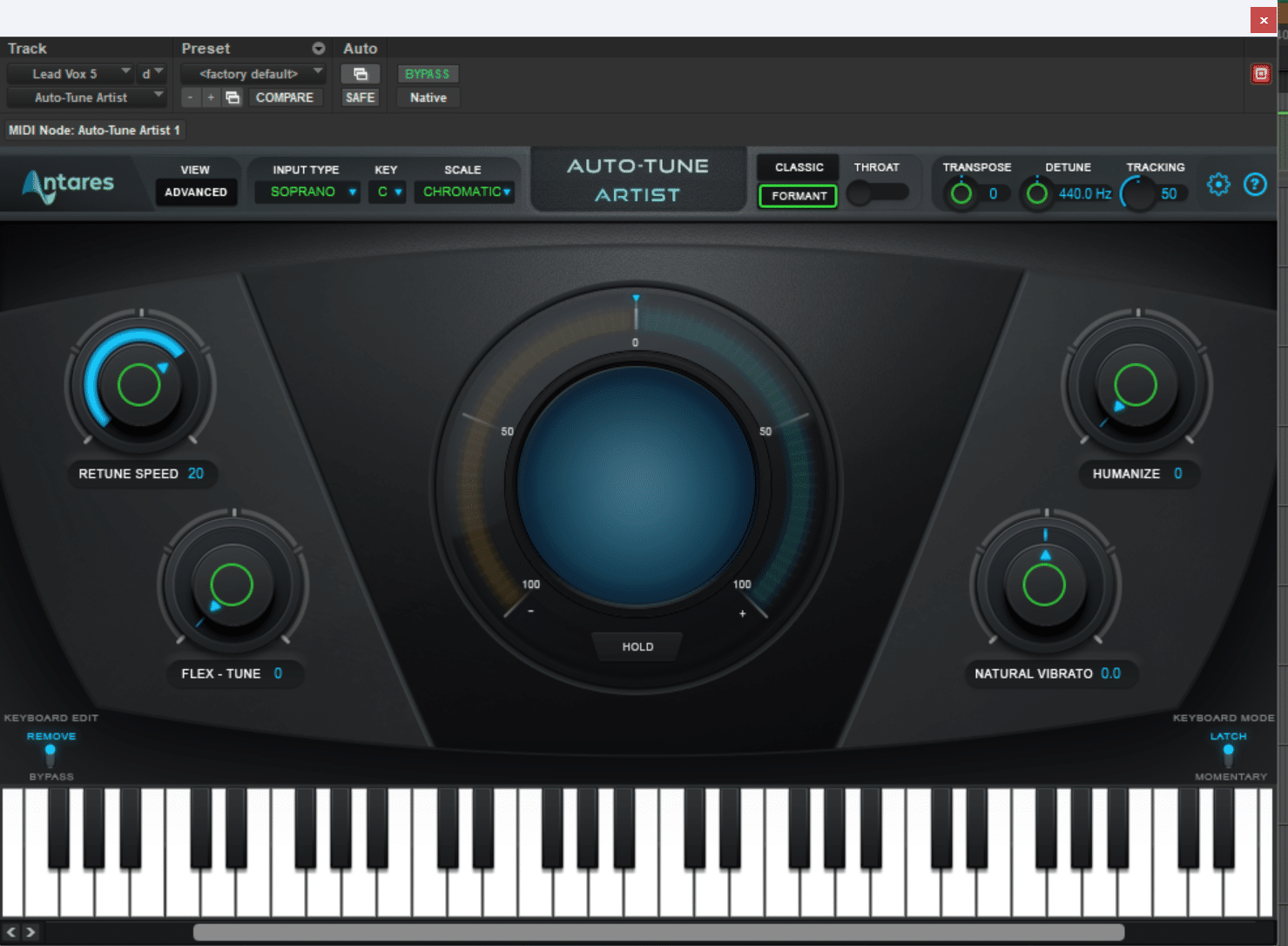The height and width of the screenshot is (946, 1288).
Task: Click the Humanize value 0
Action: pyautogui.click(x=1178, y=473)
